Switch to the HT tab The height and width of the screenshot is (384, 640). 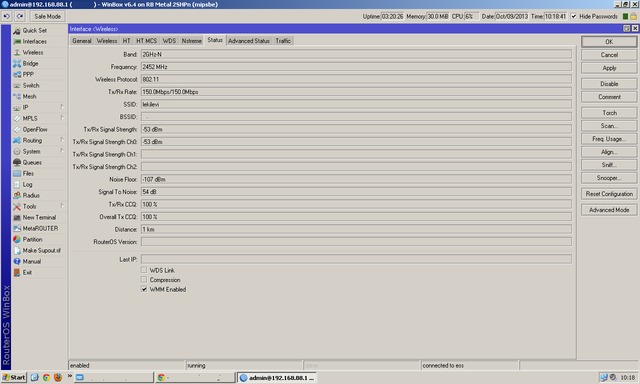(127, 41)
